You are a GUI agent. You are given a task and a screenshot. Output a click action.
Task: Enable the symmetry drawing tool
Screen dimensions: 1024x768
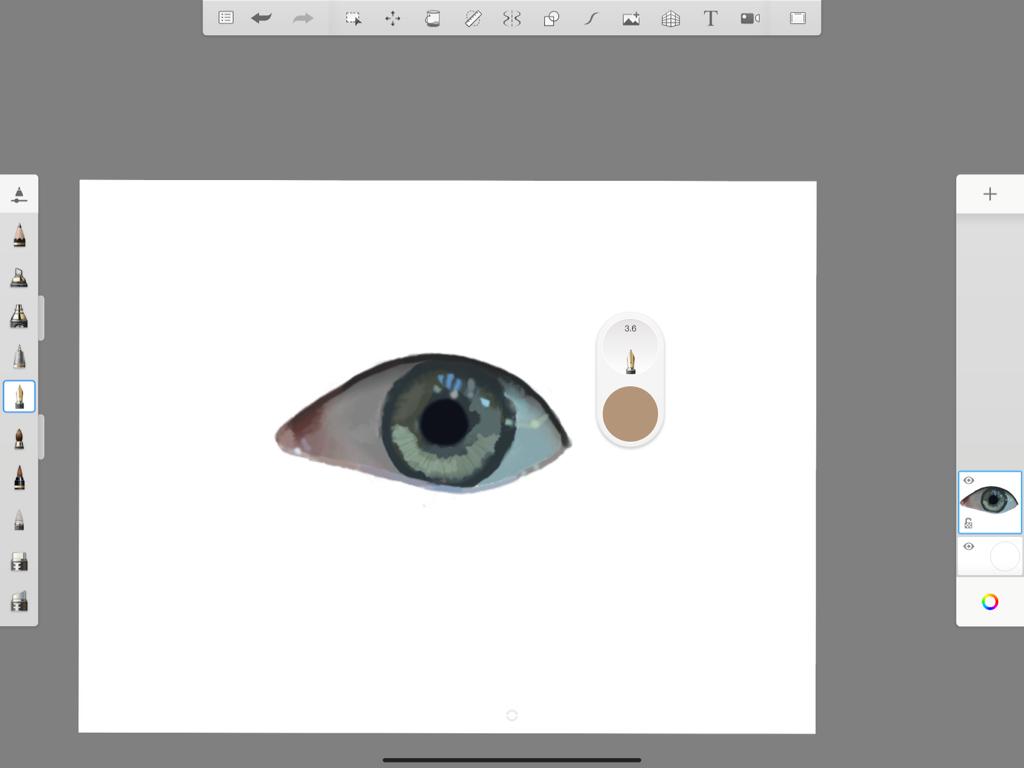[512, 18]
